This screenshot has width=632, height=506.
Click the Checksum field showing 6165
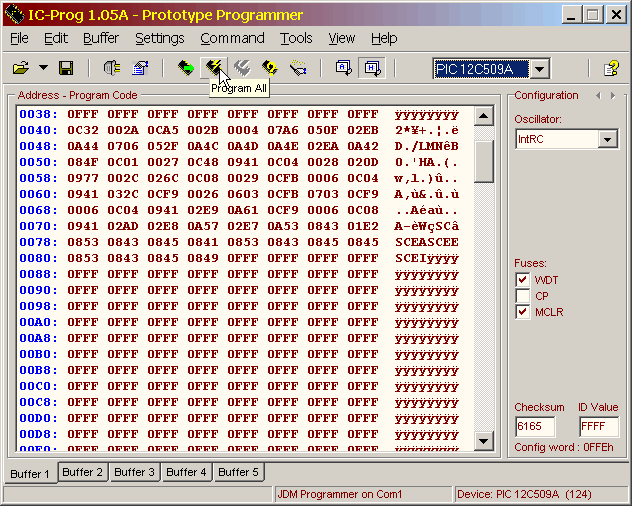tap(535, 427)
